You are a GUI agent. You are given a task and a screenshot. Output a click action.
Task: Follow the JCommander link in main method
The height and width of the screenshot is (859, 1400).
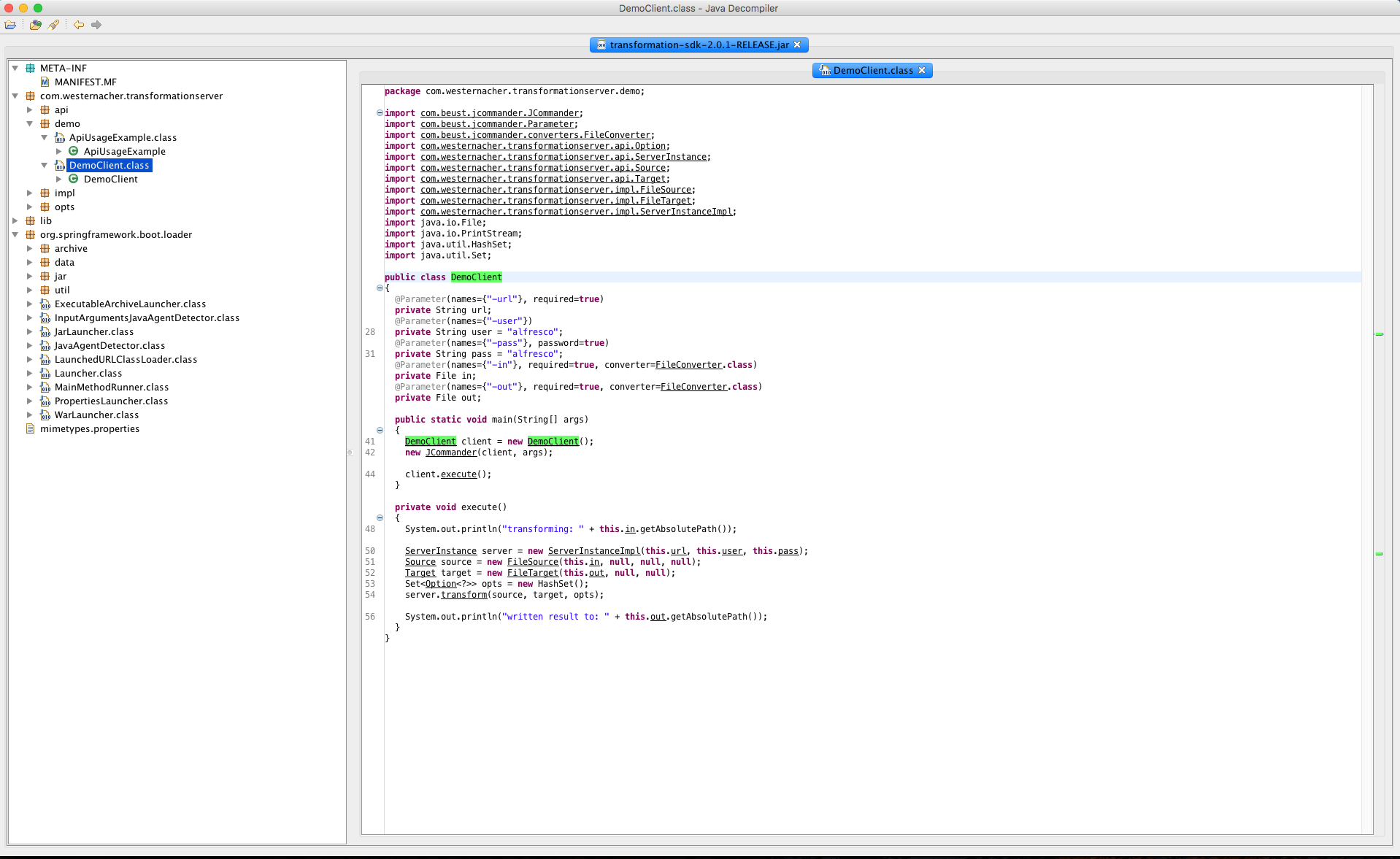tap(450, 452)
